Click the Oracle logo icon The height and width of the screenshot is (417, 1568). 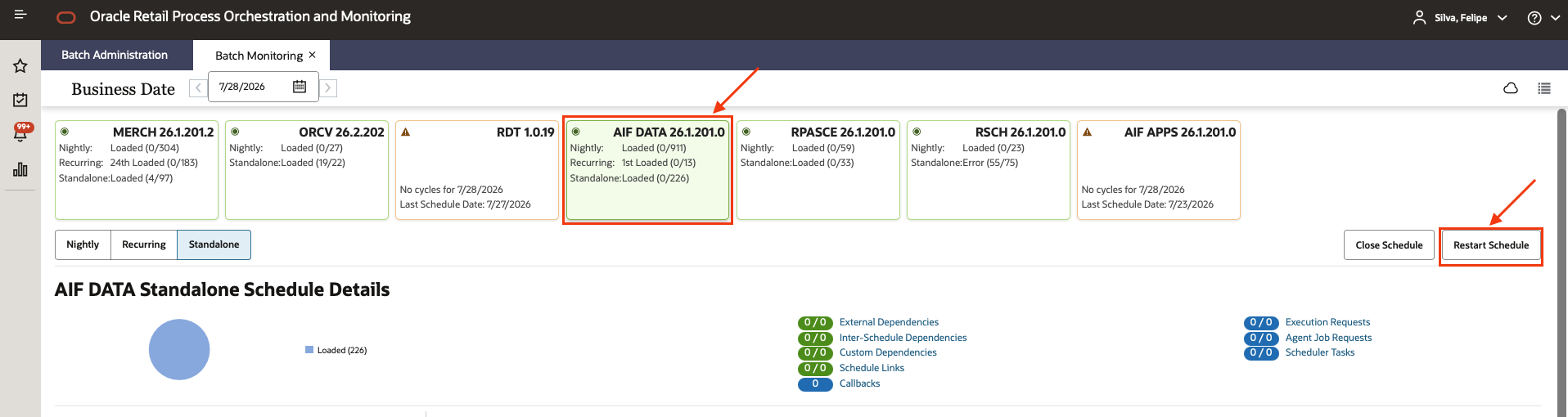(x=65, y=17)
